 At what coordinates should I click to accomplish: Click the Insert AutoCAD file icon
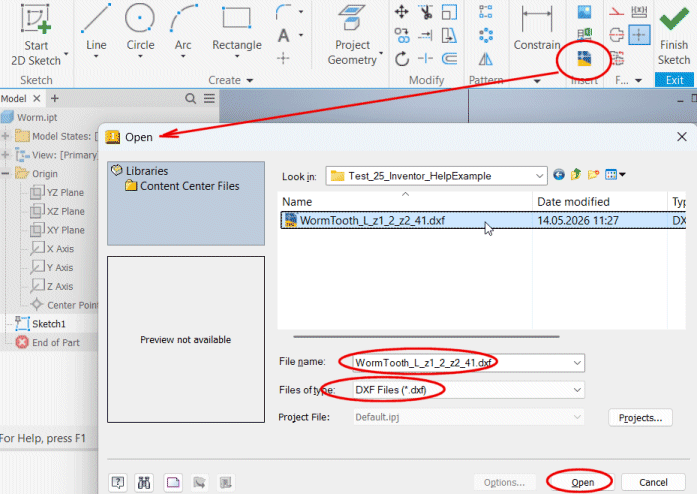click(x=584, y=58)
